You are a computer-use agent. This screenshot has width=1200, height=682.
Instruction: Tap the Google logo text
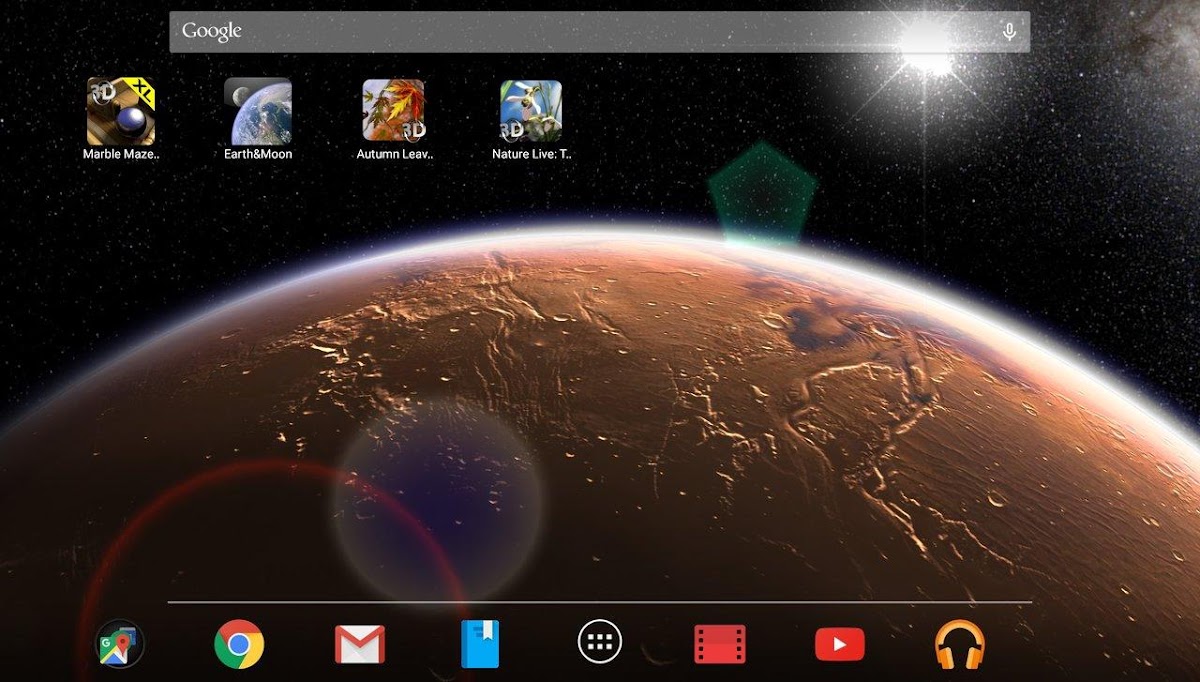coord(212,32)
